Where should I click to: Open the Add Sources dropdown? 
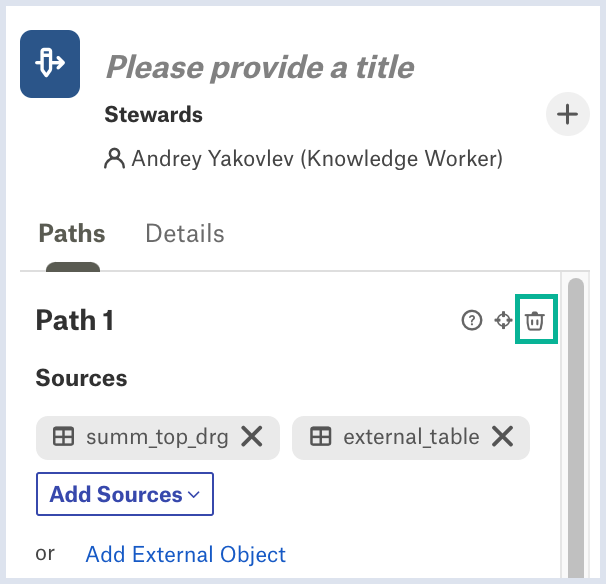pos(125,494)
